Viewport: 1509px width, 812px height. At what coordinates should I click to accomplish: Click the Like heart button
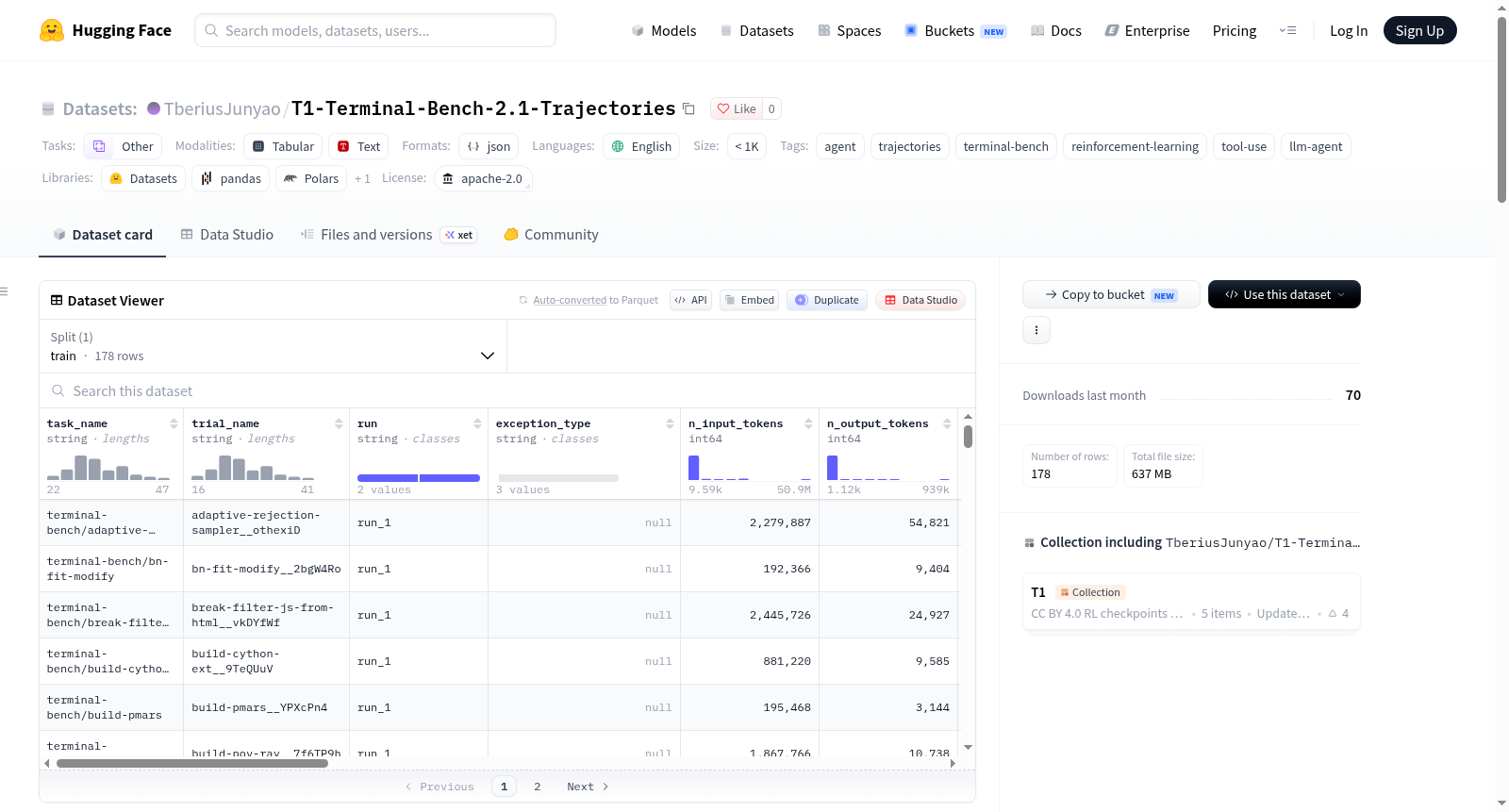(737, 108)
